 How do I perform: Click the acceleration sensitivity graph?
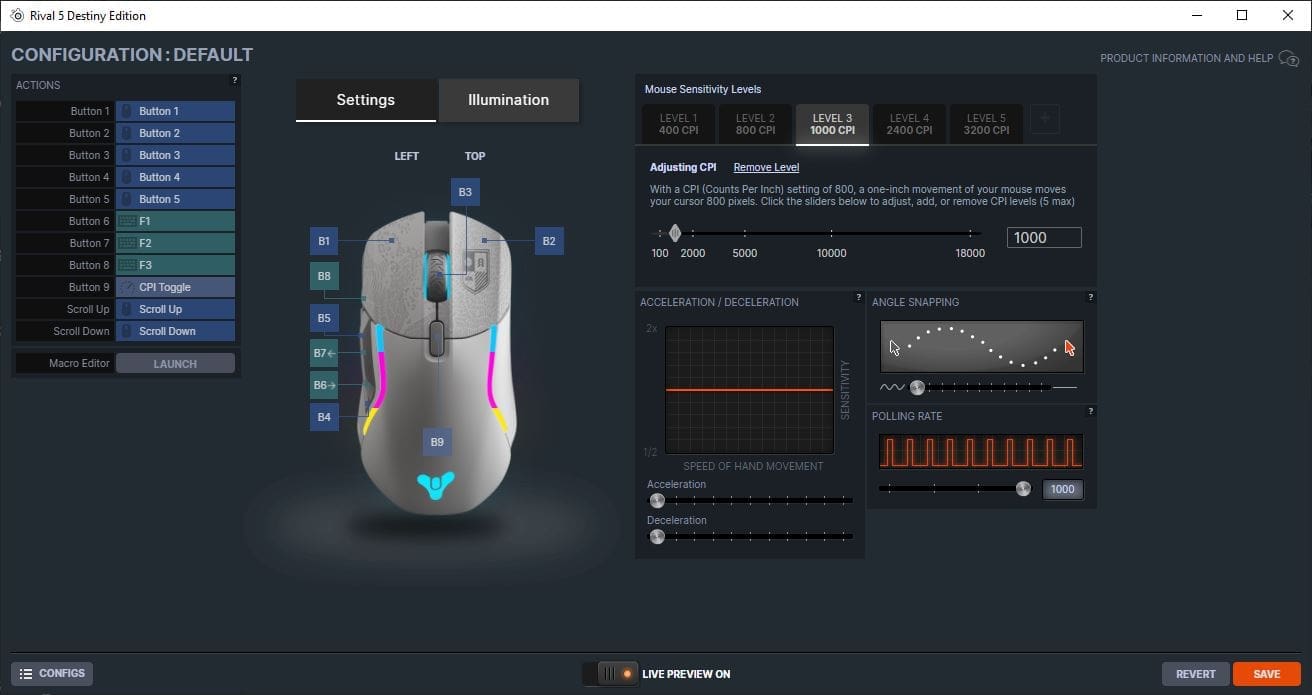(x=750, y=390)
